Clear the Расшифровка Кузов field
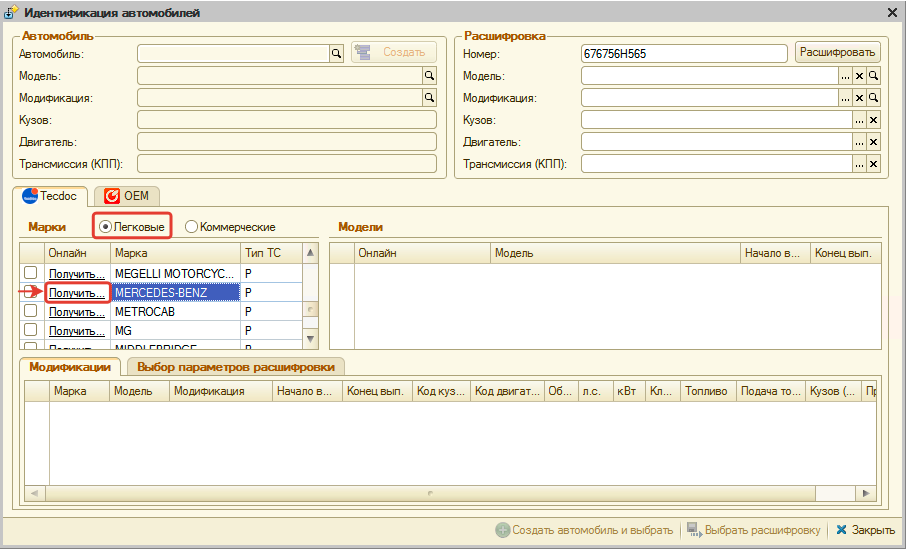 (873, 120)
